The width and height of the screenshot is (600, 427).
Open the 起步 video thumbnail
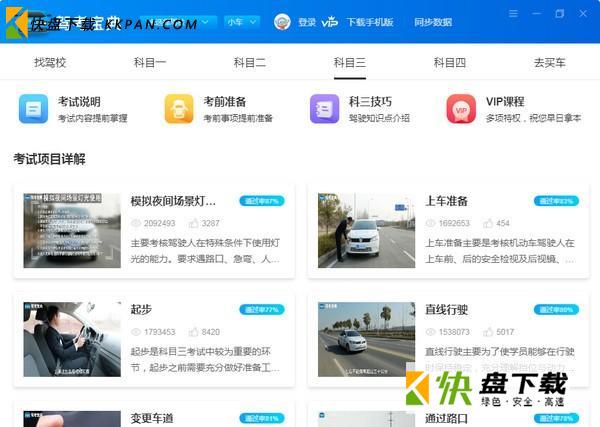click(x=72, y=339)
